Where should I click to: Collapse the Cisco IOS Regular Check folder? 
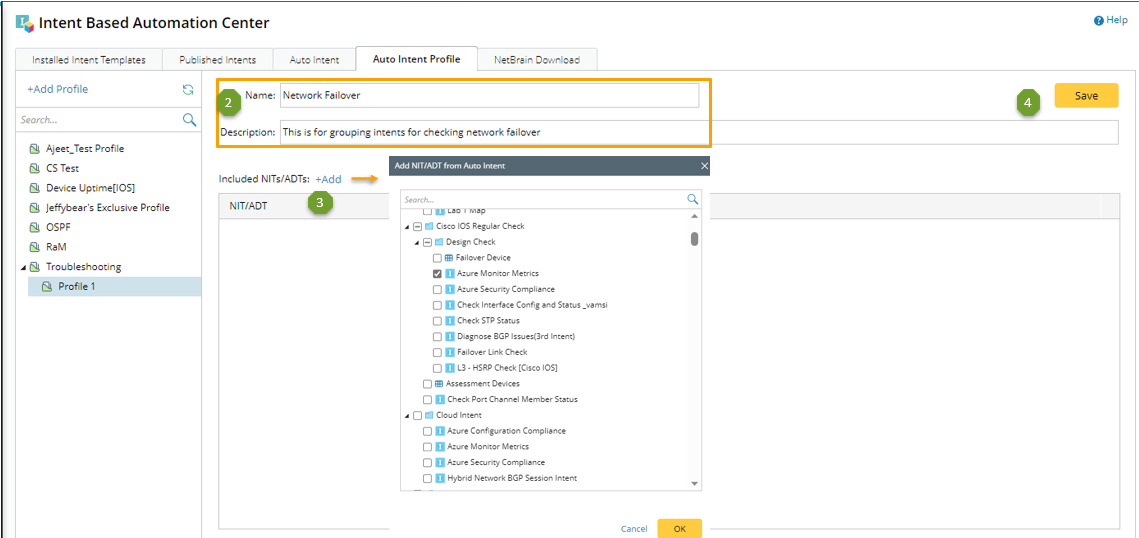[407, 227]
